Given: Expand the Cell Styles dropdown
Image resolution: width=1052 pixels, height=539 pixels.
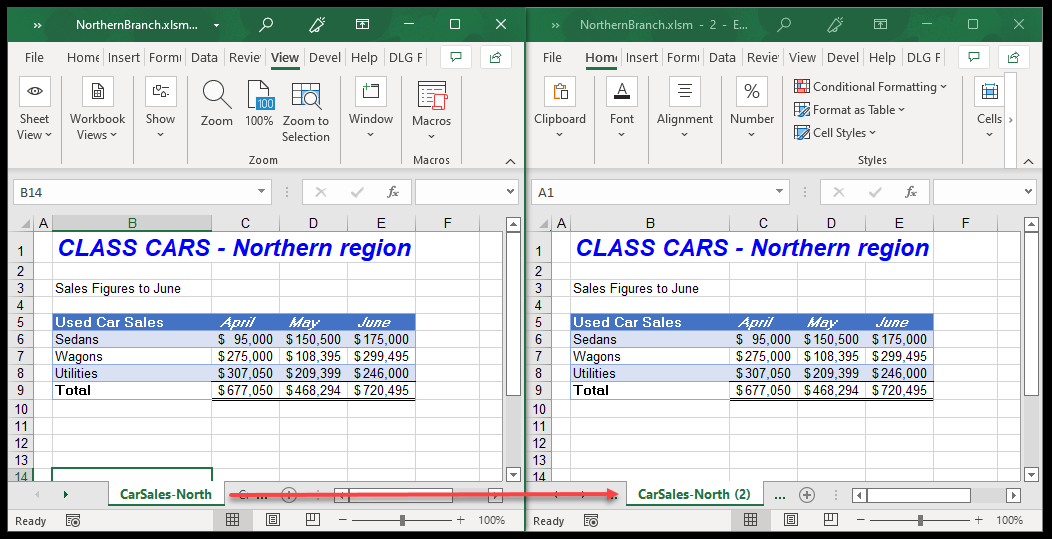Looking at the screenshot, I should pyautogui.click(x=835, y=132).
